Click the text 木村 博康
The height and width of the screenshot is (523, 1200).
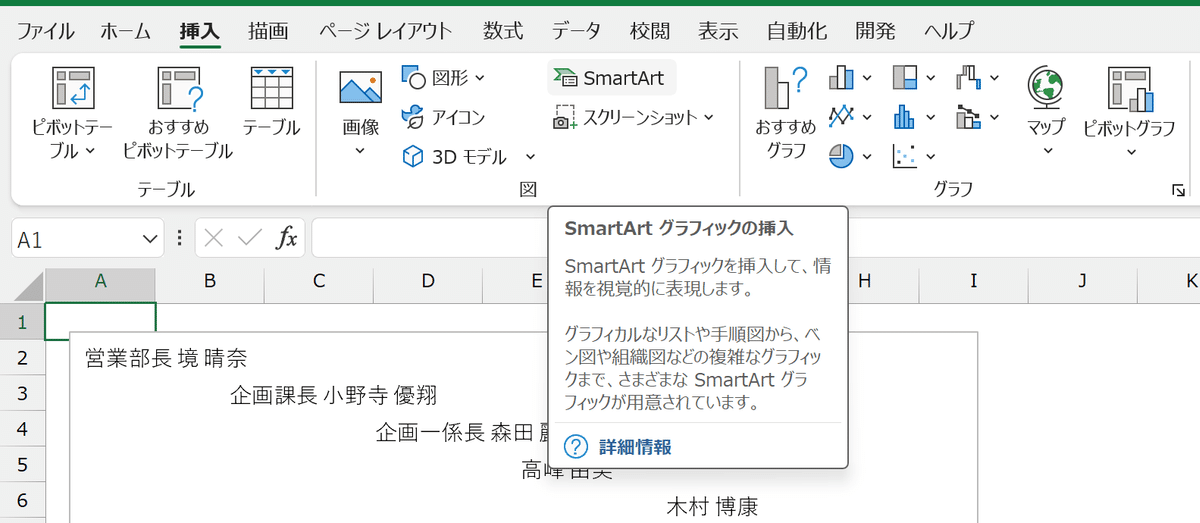[712, 507]
